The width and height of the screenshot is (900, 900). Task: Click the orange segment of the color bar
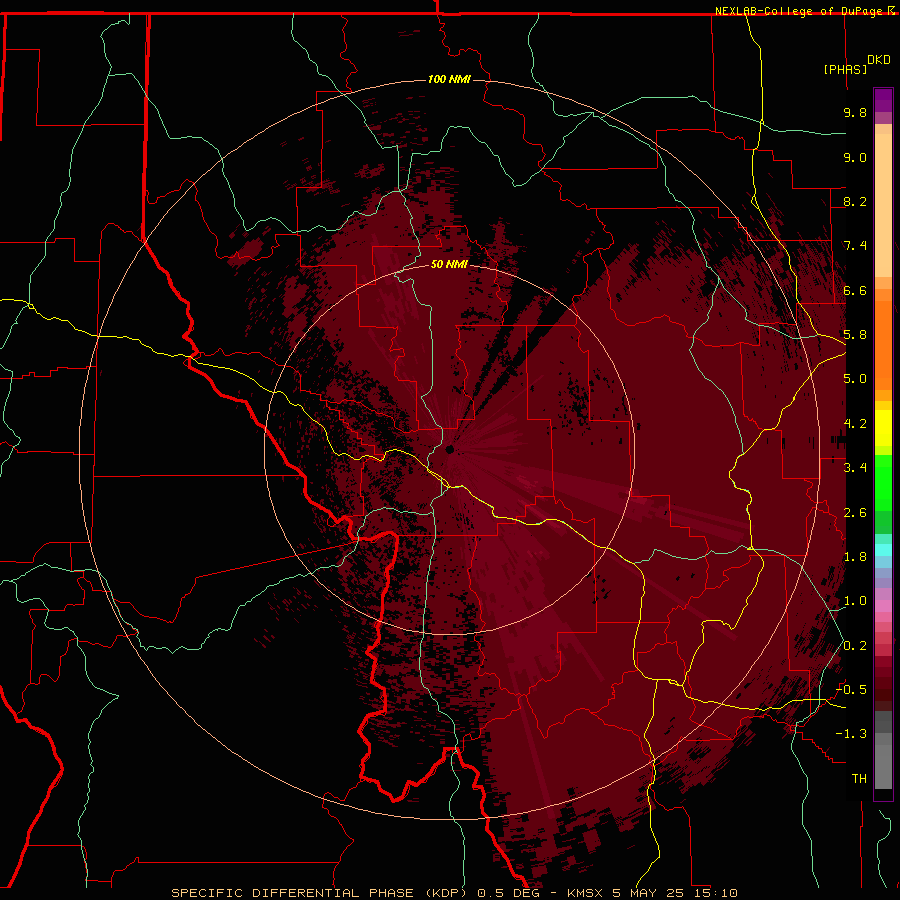[883, 345]
